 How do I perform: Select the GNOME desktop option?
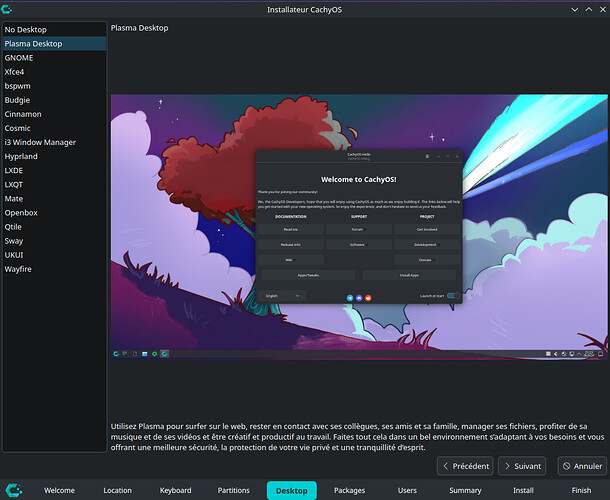click(x=18, y=58)
